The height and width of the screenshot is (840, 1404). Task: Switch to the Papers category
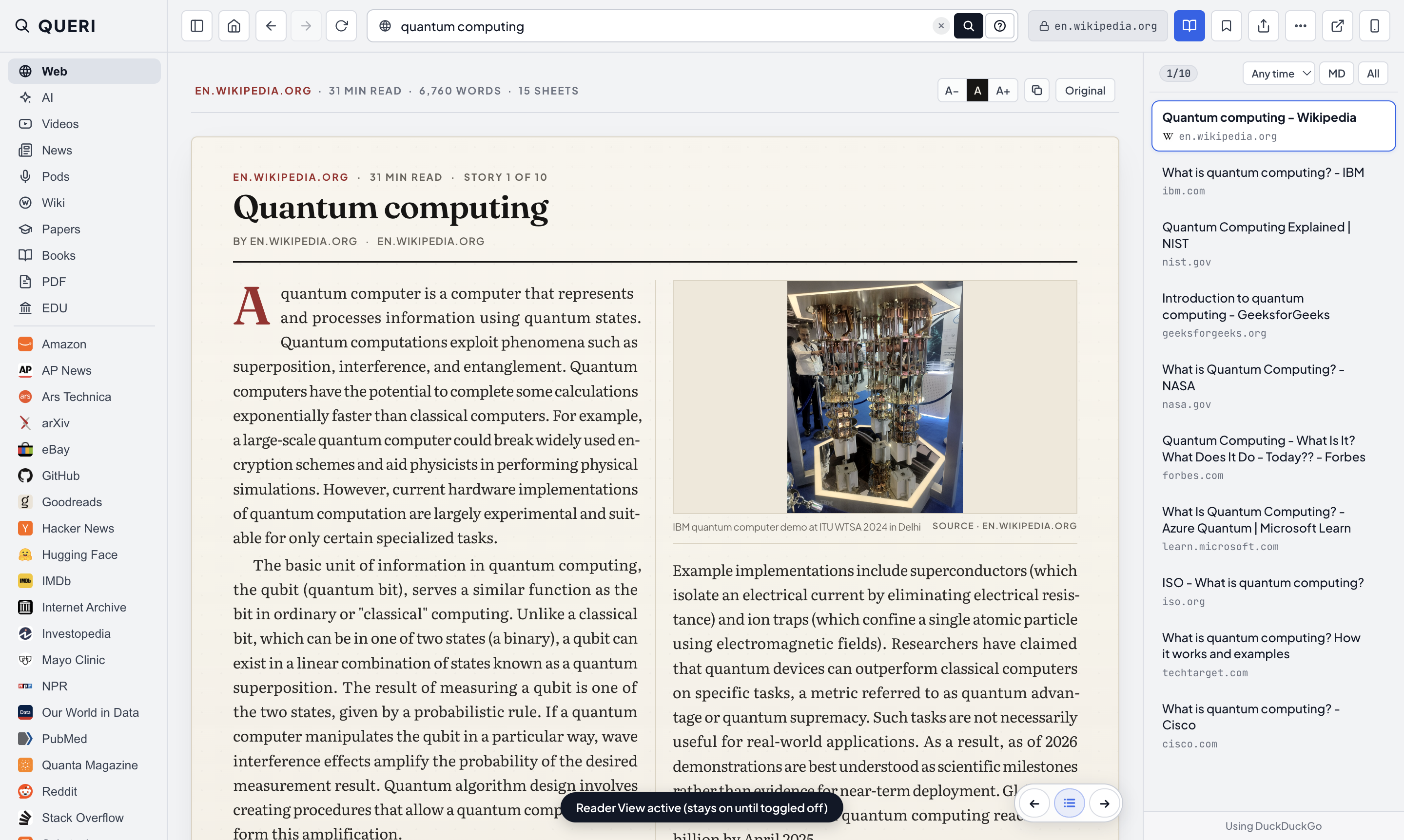coord(84,229)
